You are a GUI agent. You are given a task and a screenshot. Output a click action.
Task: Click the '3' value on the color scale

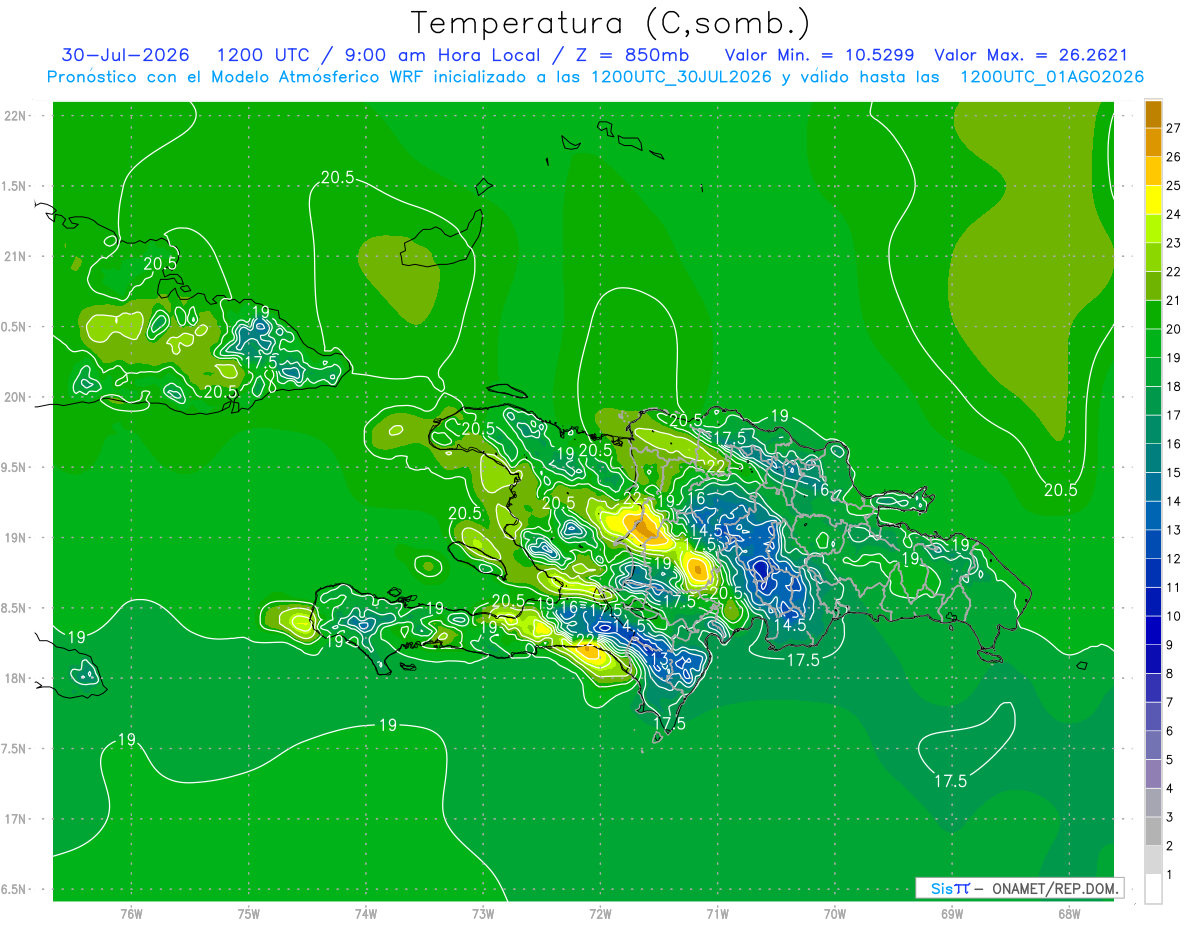[1170, 817]
